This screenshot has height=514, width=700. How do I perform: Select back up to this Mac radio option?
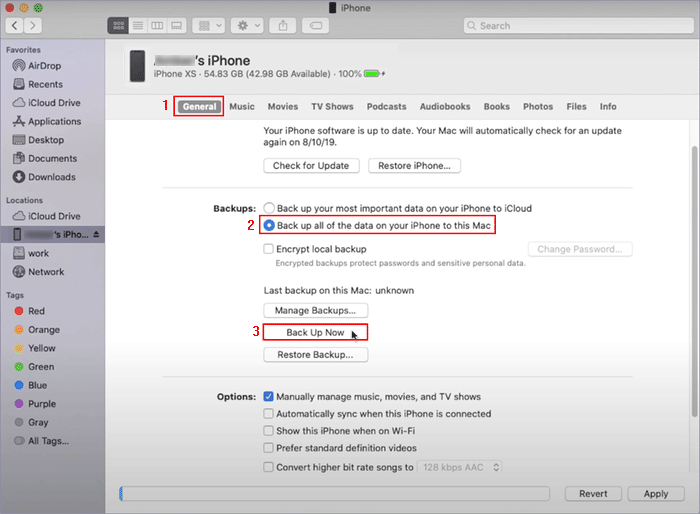coord(269,226)
